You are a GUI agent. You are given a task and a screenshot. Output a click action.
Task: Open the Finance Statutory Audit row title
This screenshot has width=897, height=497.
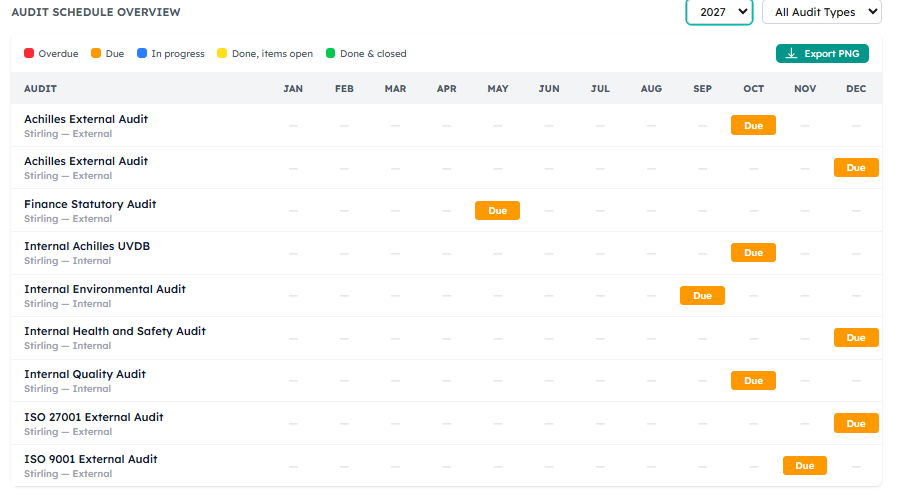(x=90, y=204)
